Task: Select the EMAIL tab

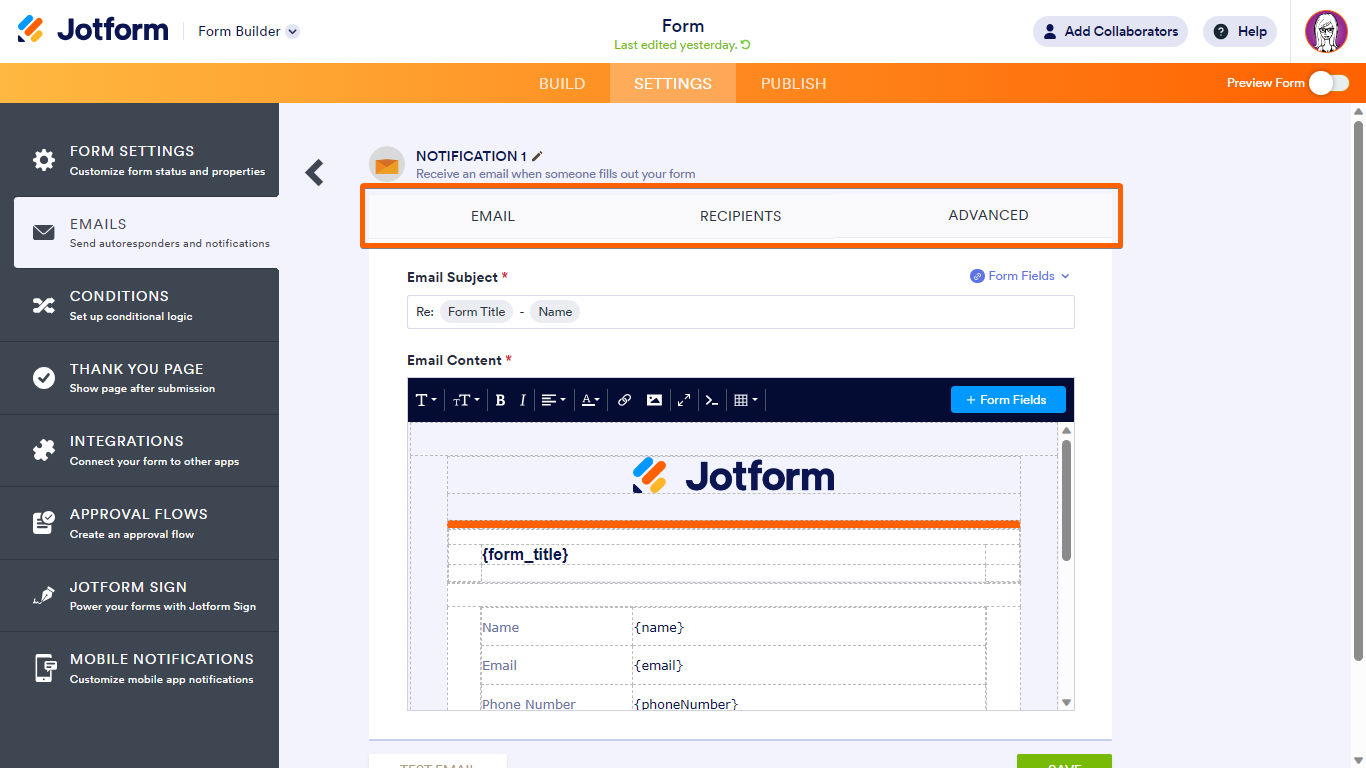Action: 493,216
